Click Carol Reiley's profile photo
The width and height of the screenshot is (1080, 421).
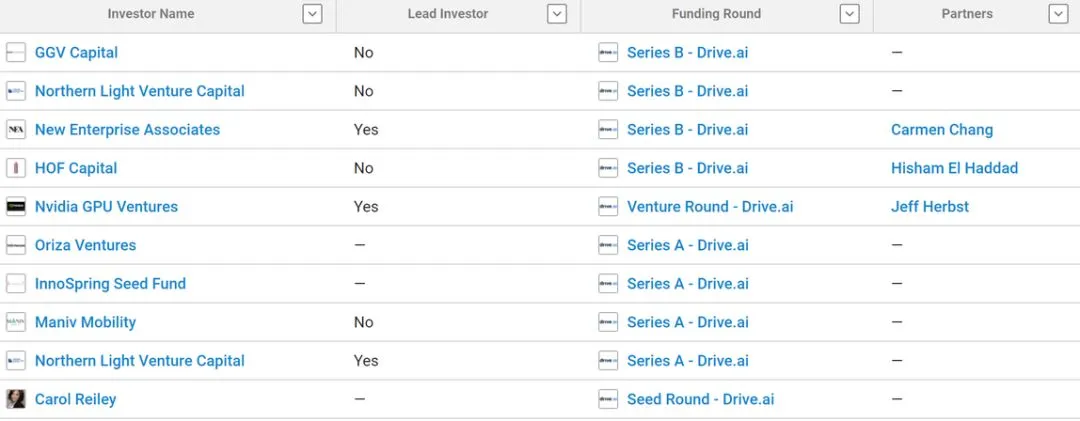pos(16,399)
